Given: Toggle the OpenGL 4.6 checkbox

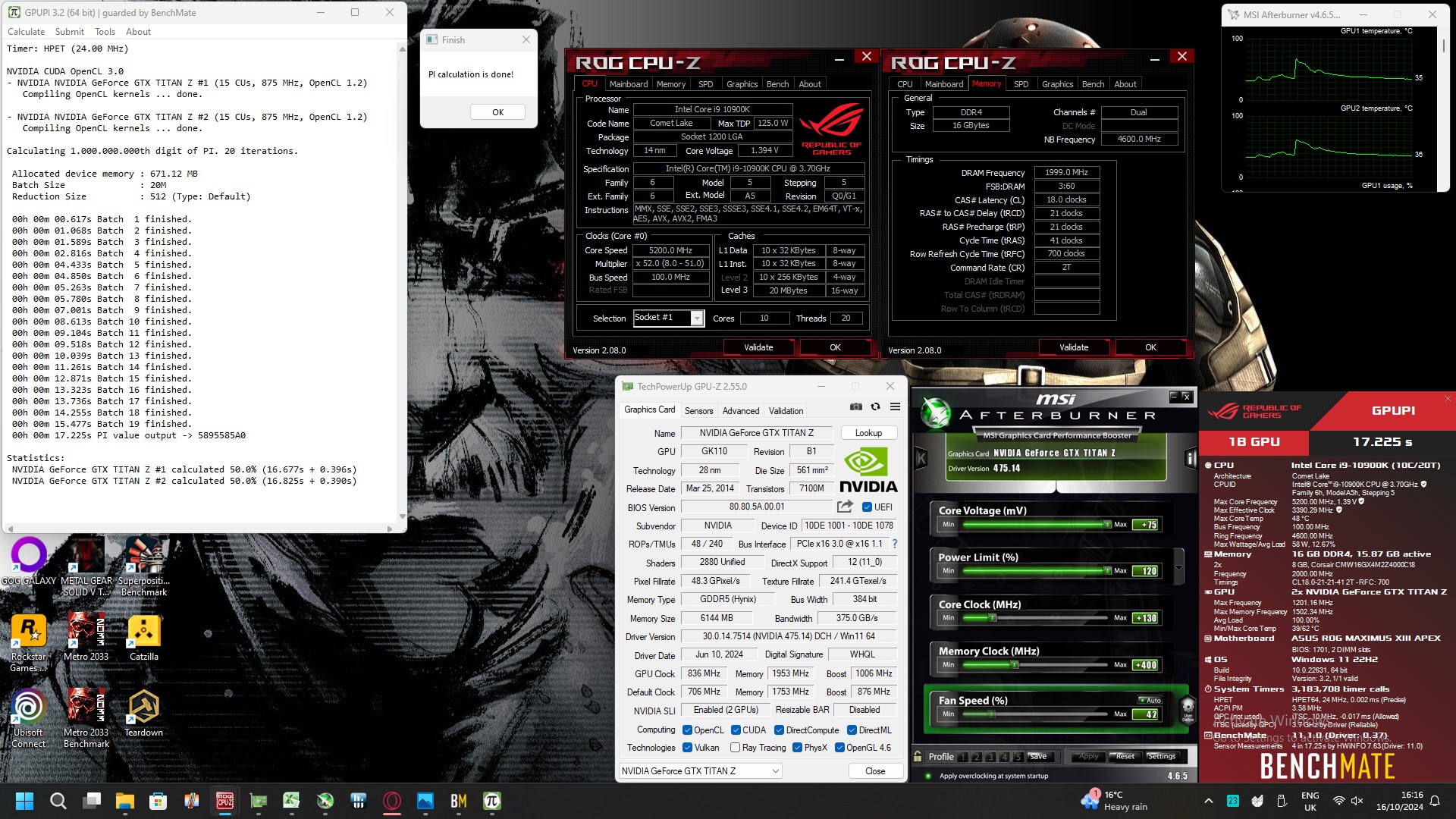Looking at the screenshot, I should [x=839, y=748].
